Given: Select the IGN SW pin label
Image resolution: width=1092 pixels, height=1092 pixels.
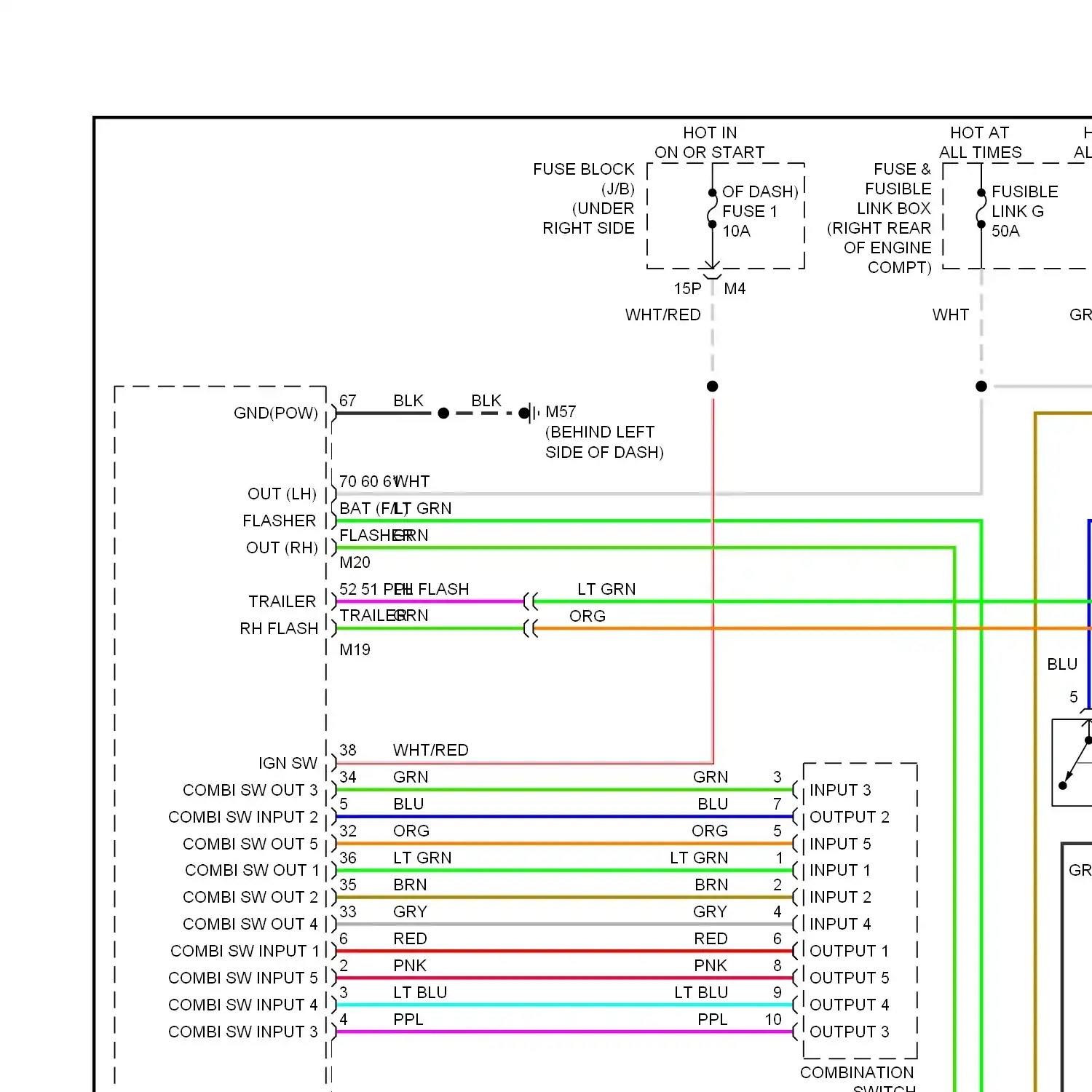Looking at the screenshot, I should click(x=288, y=764).
